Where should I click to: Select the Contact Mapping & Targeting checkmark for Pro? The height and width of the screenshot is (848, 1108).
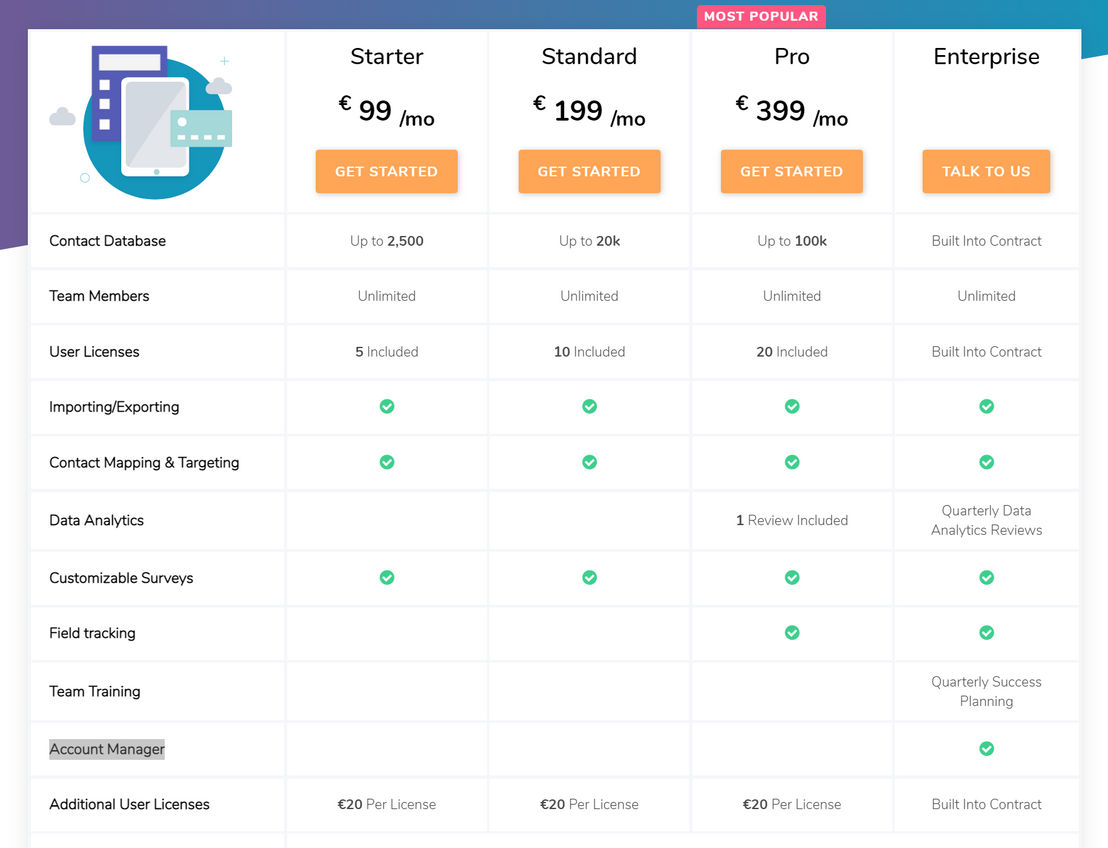point(792,462)
